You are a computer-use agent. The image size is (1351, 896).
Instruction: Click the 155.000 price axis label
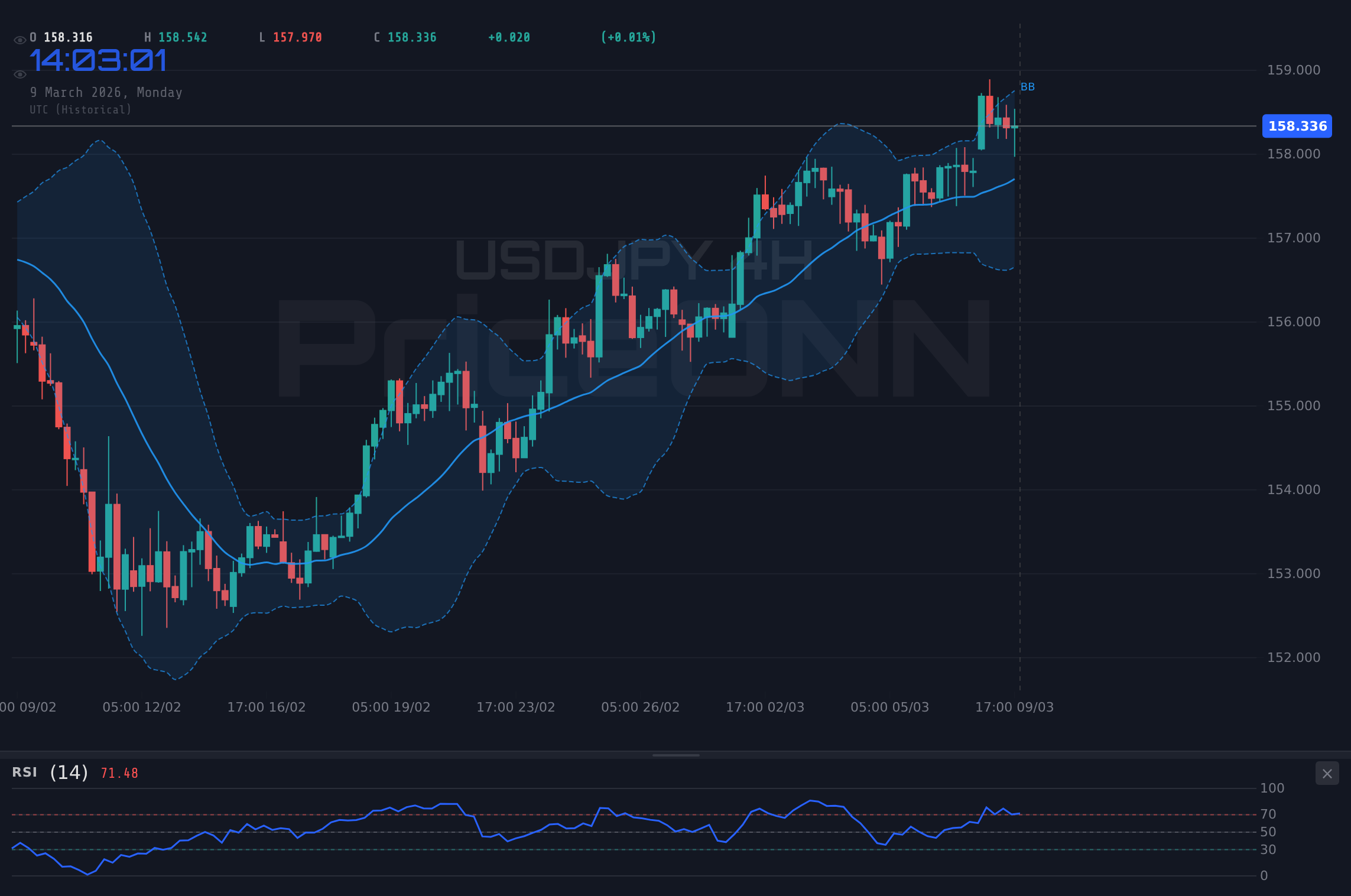(1294, 406)
